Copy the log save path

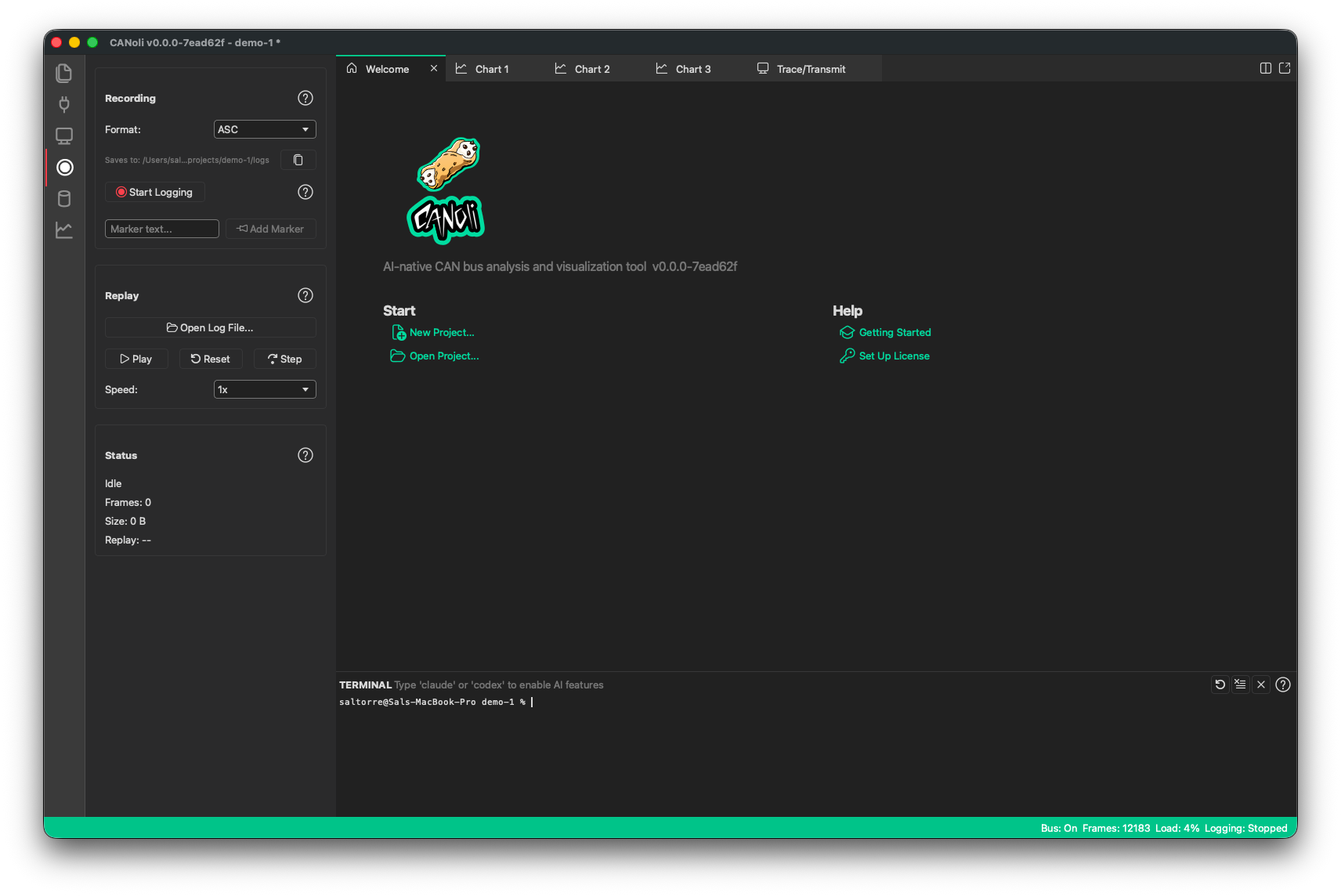coord(298,160)
